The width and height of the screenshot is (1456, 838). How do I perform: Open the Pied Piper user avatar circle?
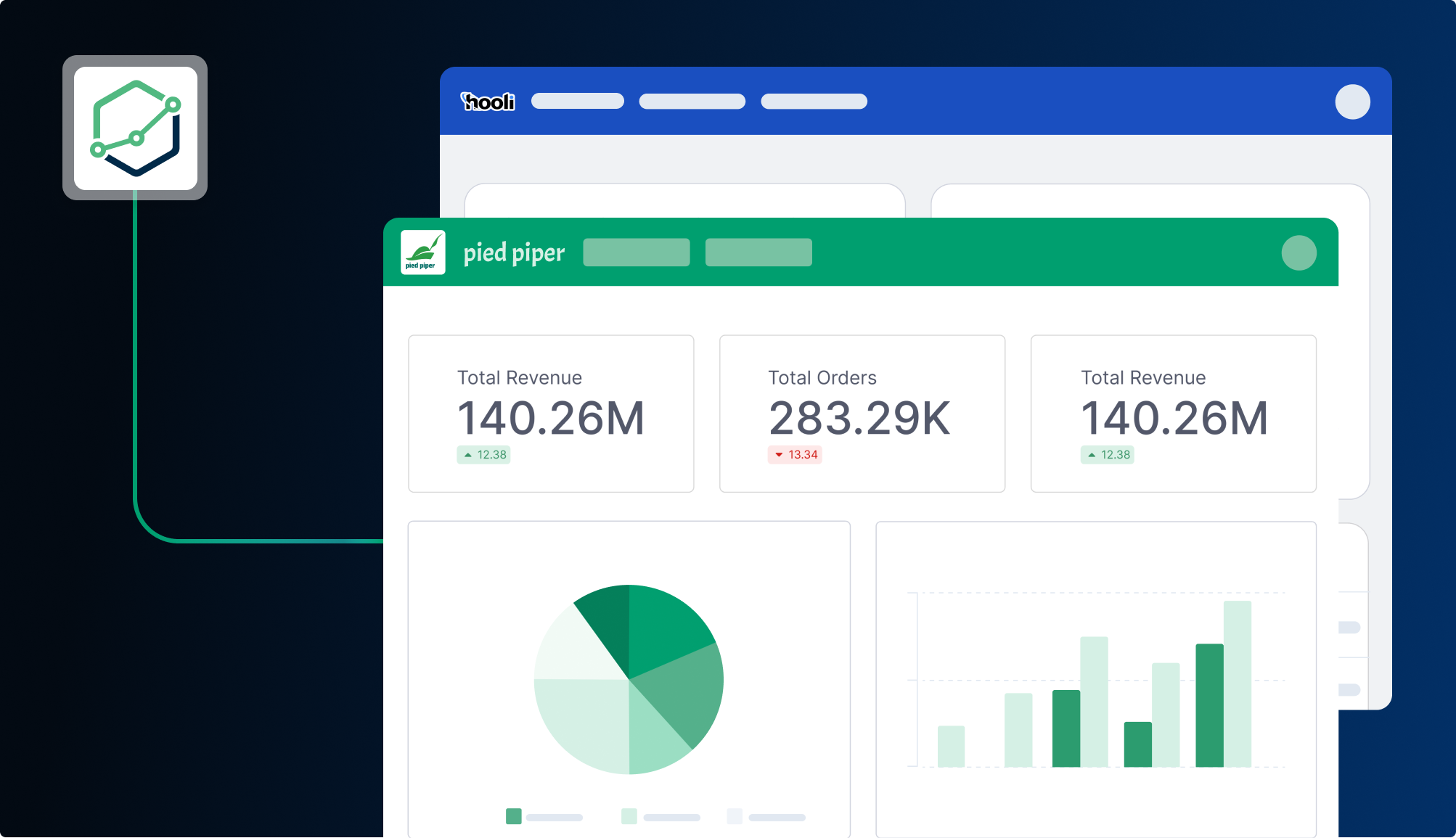(x=1298, y=253)
